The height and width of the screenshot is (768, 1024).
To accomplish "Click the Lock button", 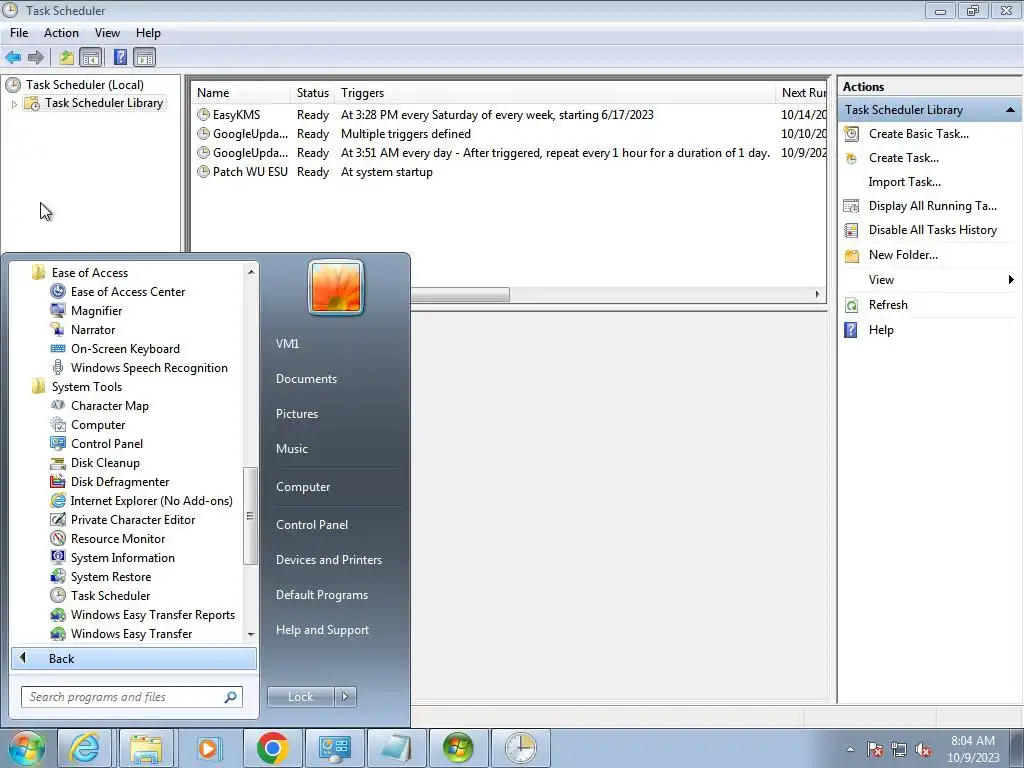I will (300, 697).
